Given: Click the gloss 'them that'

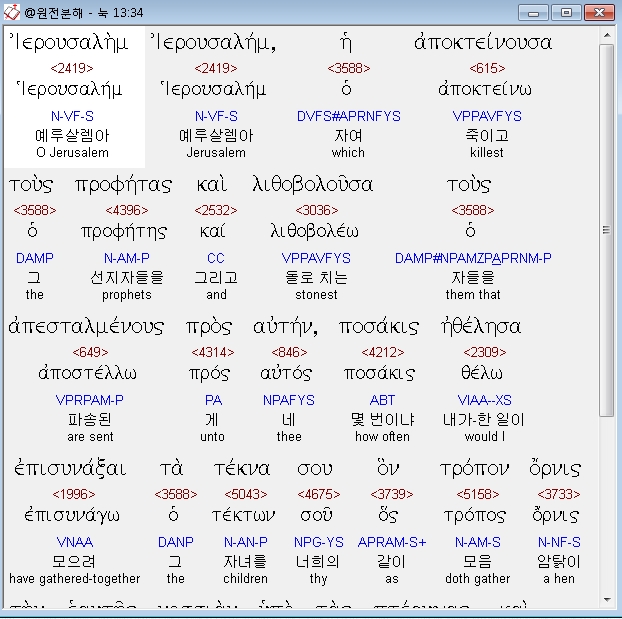Looking at the screenshot, I should pos(473,295).
